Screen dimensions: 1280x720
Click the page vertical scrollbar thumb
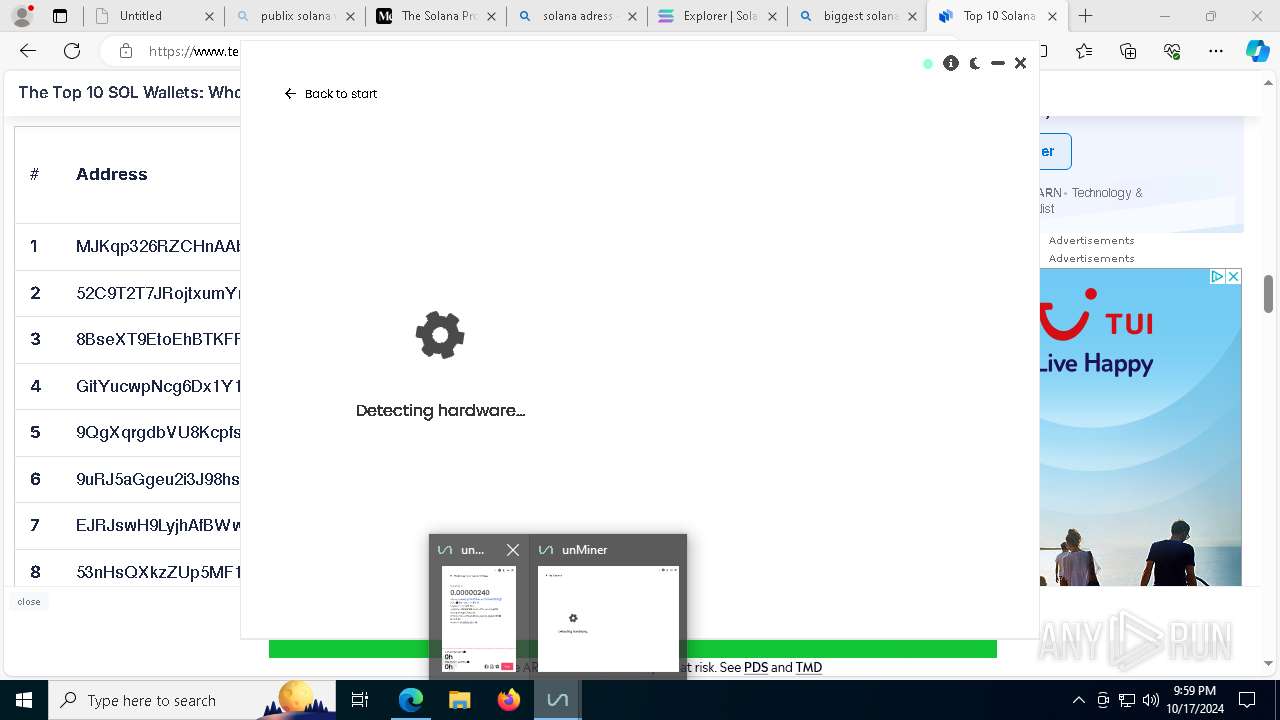point(1268,294)
